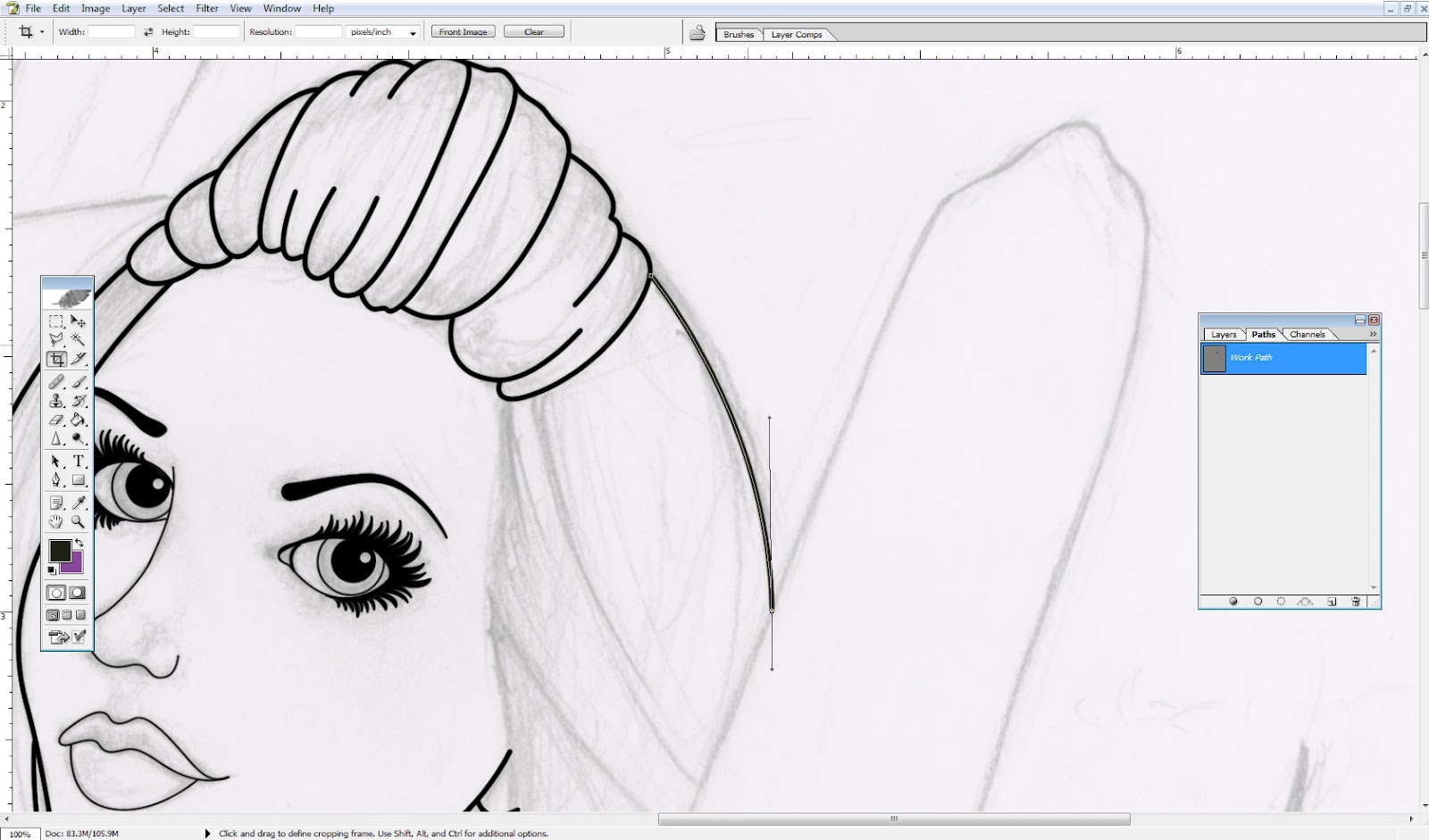Open the Paths panel menu
Viewport: 1429px width, 840px height.
coord(1373,334)
